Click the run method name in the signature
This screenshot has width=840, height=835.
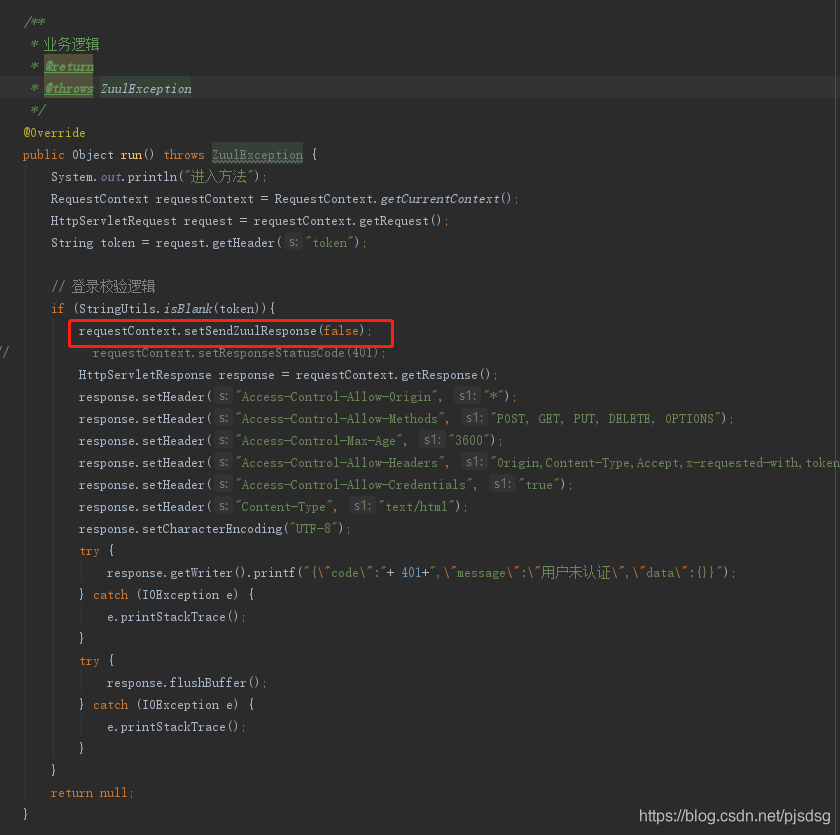pyautogui.click(x=131, y=155)
